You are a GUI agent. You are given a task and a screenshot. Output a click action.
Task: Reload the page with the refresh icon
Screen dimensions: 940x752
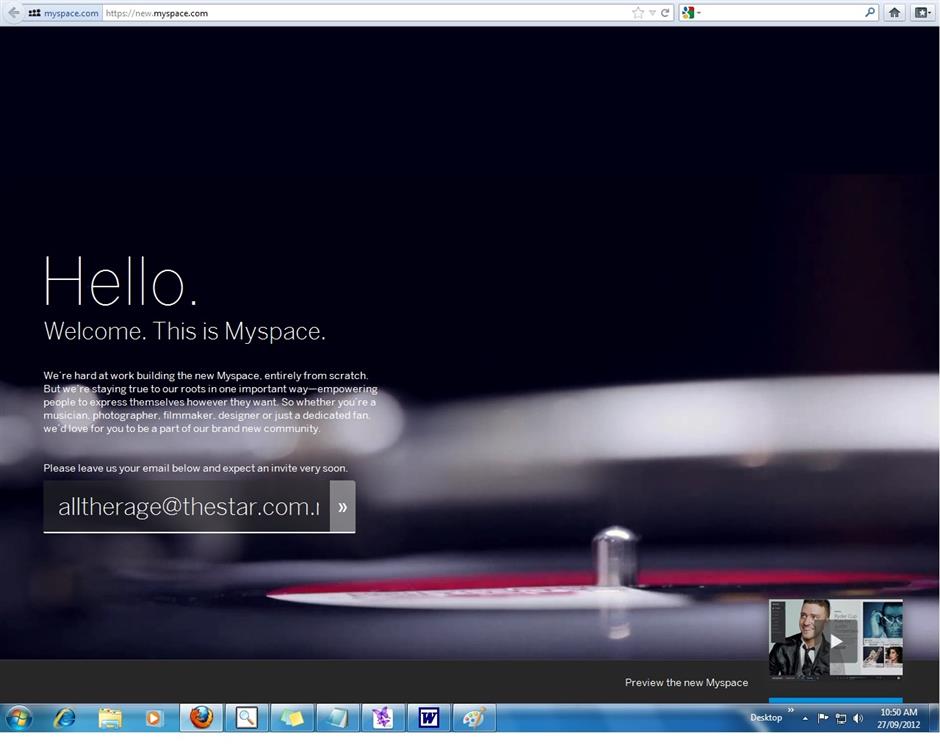point(665,13)
